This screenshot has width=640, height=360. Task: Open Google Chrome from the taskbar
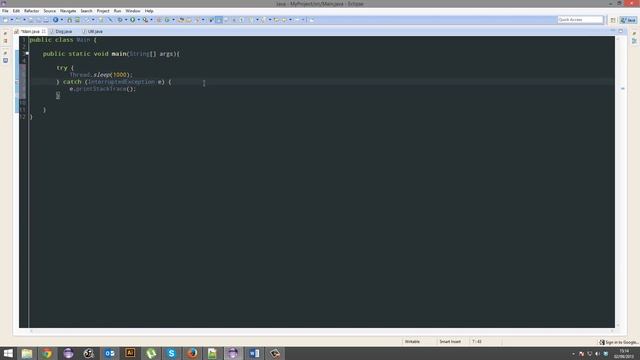[x=47, y=353]
